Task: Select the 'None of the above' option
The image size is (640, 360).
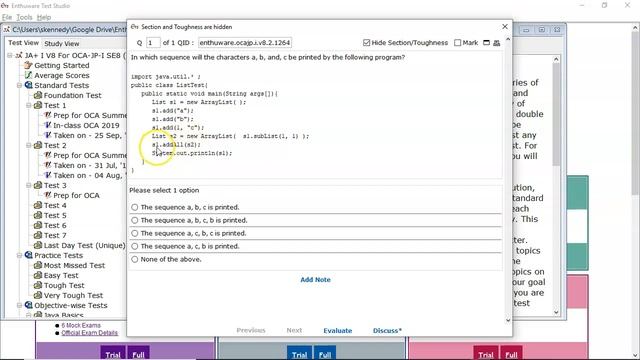Action: (135, 260)
